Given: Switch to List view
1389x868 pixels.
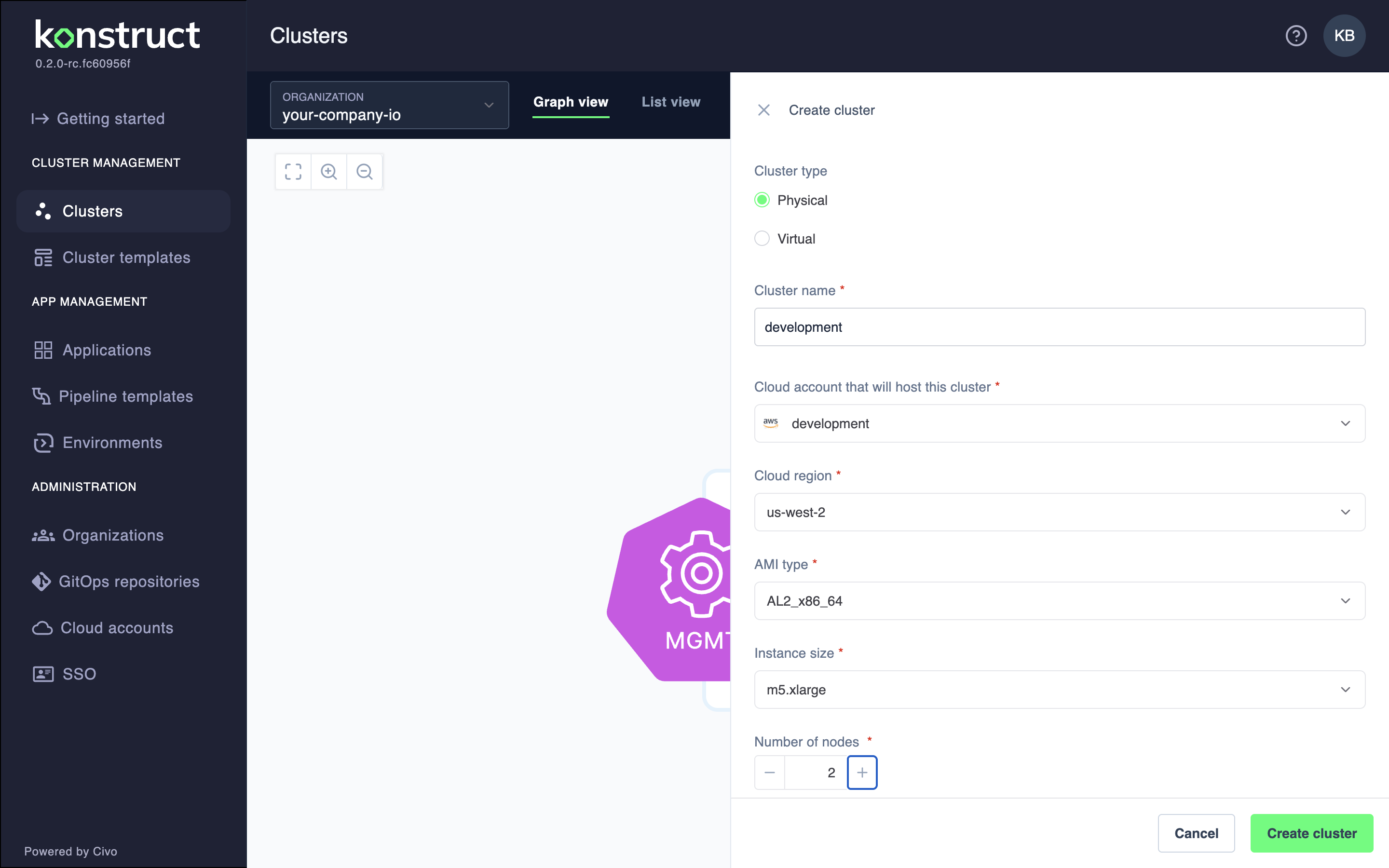Looking at the screenshot, I should tap(670, 102).
